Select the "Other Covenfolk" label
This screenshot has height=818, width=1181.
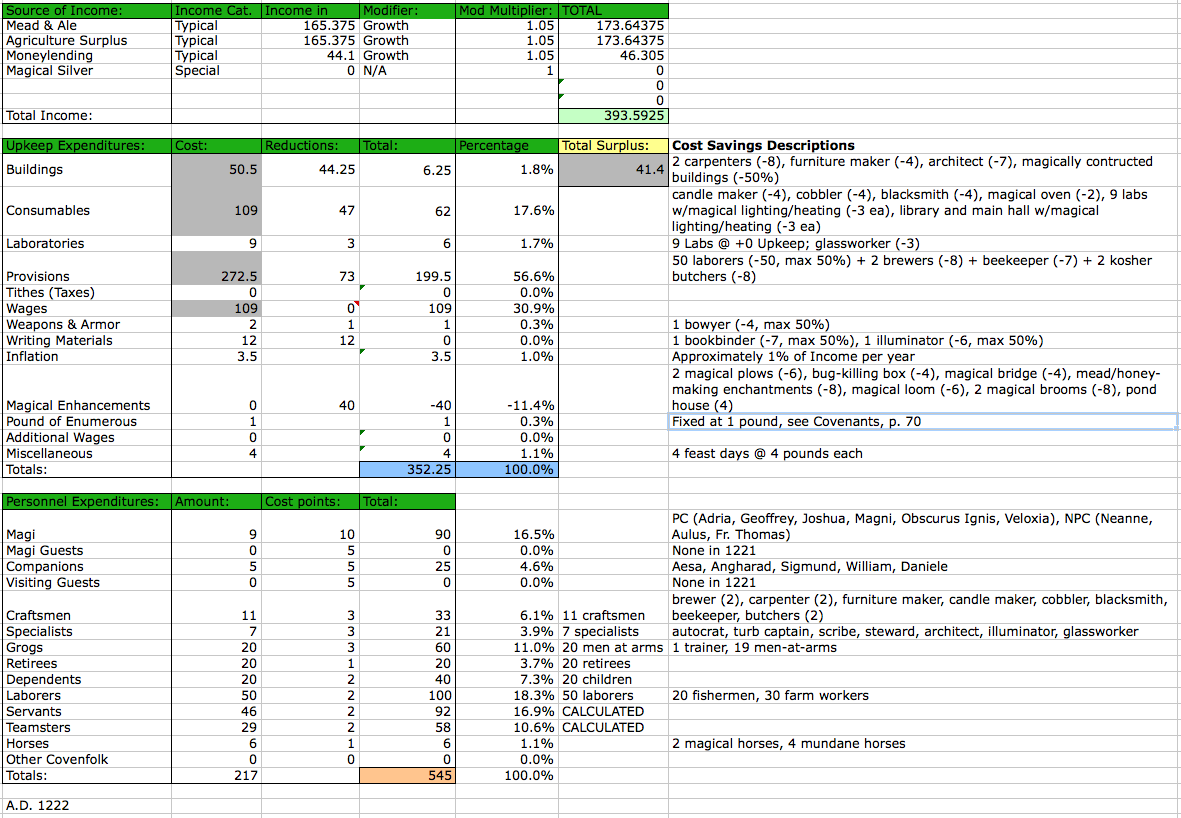click(x=87, y=759)
